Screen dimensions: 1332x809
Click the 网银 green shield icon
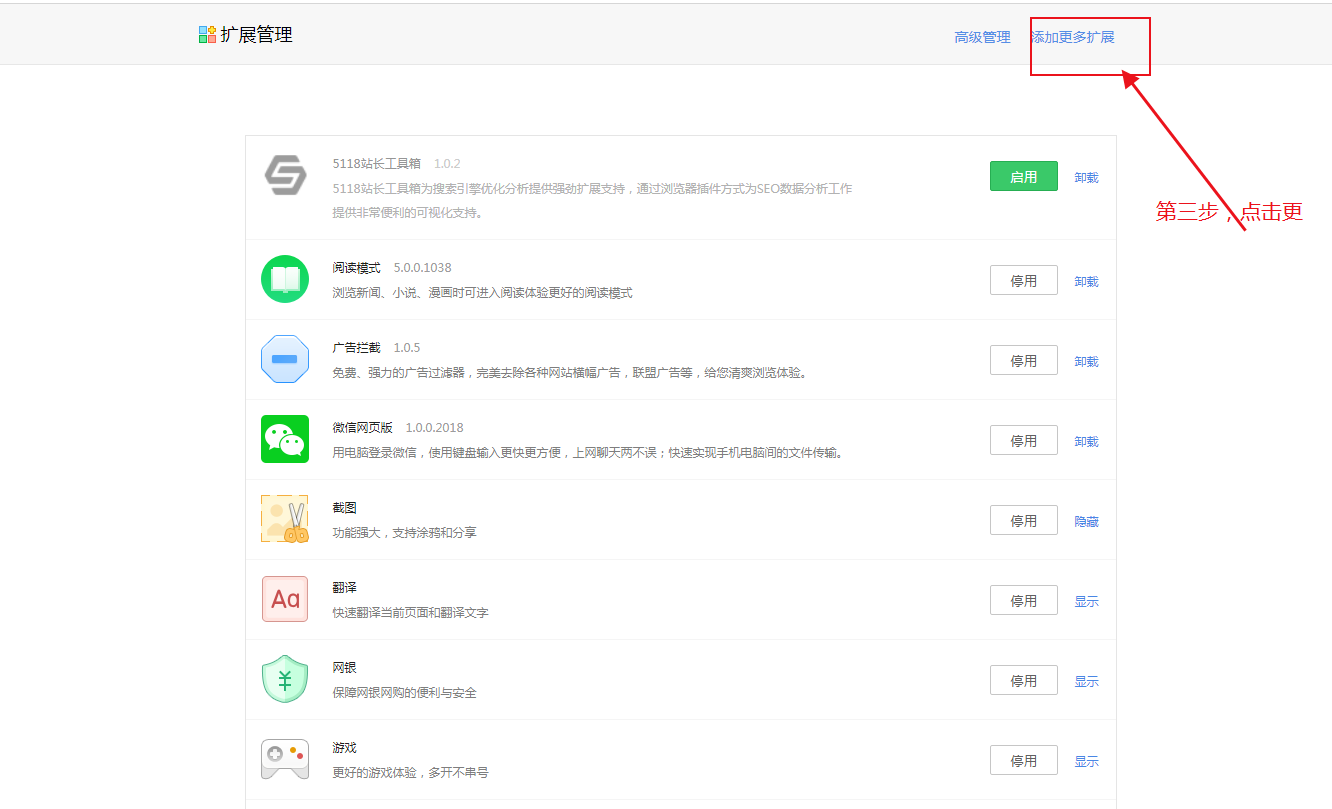click(x=285, y=679)
